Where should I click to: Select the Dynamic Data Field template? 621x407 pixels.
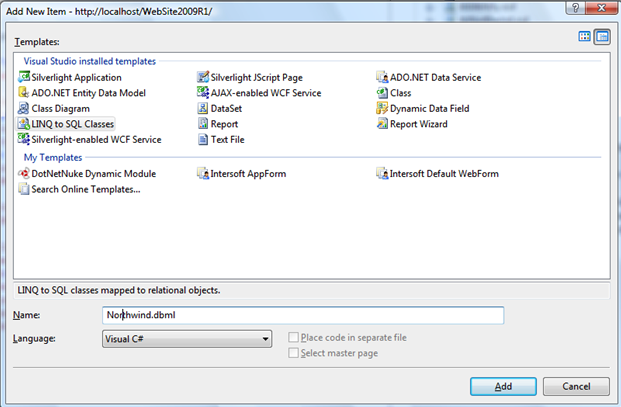pos(429,109)
